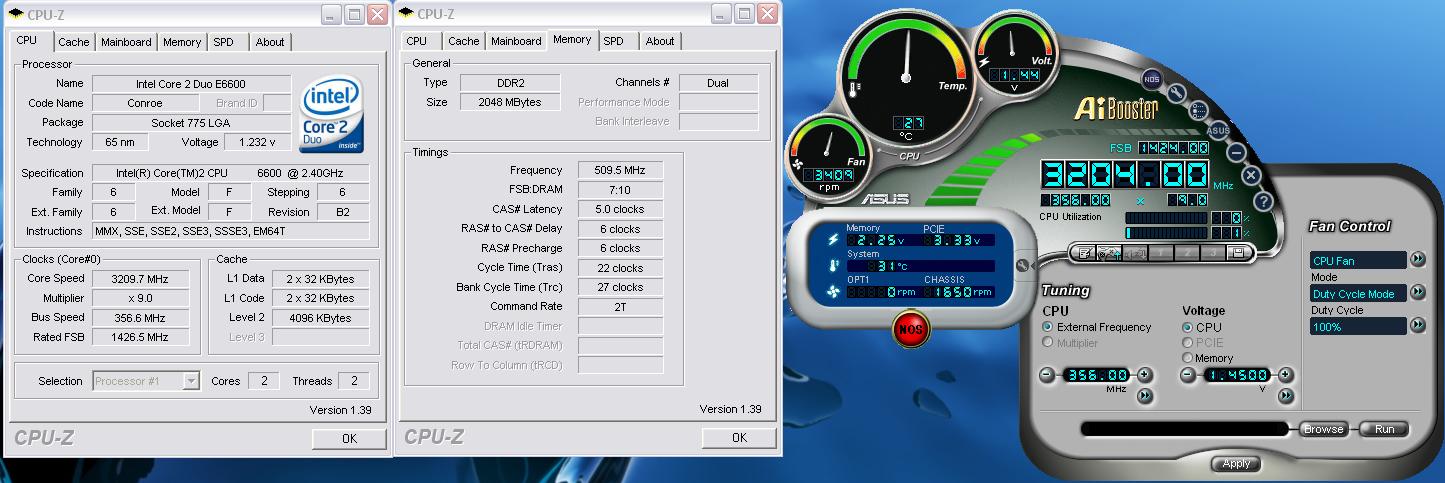1445x483 pixels.
Task: Click the wrench collapse tab beside monitor panel
Action: 1023,265
